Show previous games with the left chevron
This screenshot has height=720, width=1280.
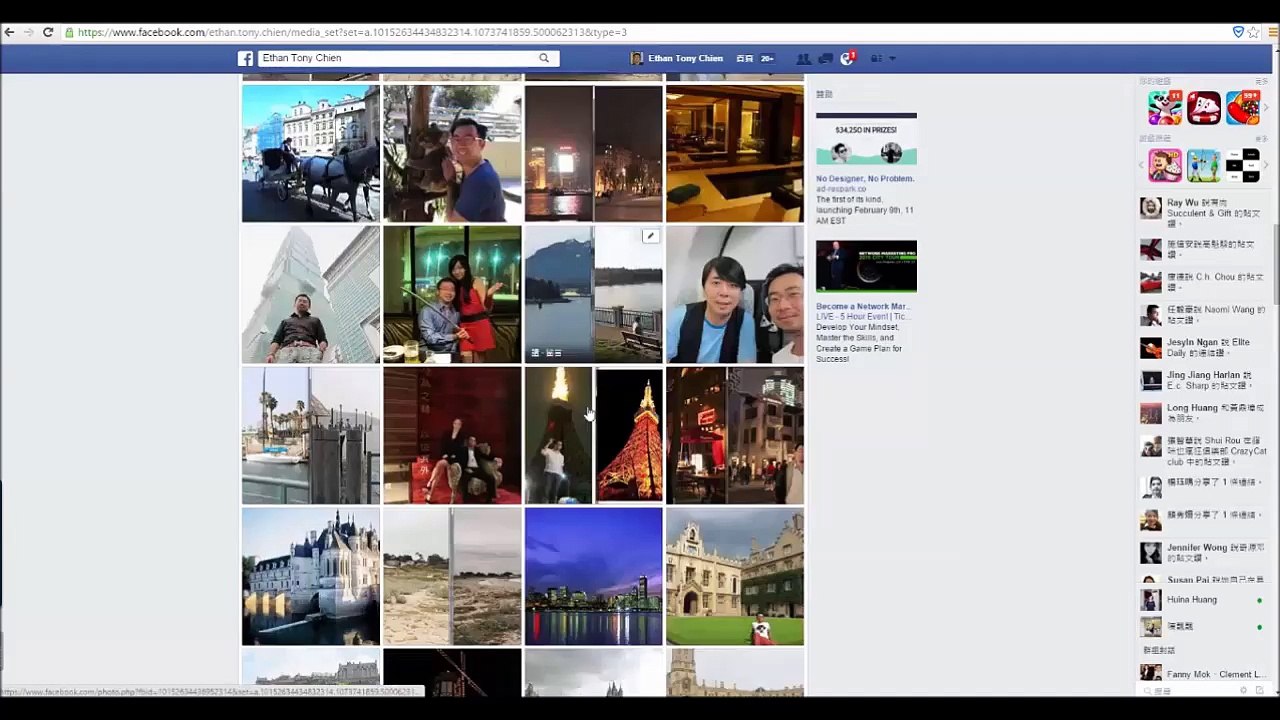coord(1142,165)
